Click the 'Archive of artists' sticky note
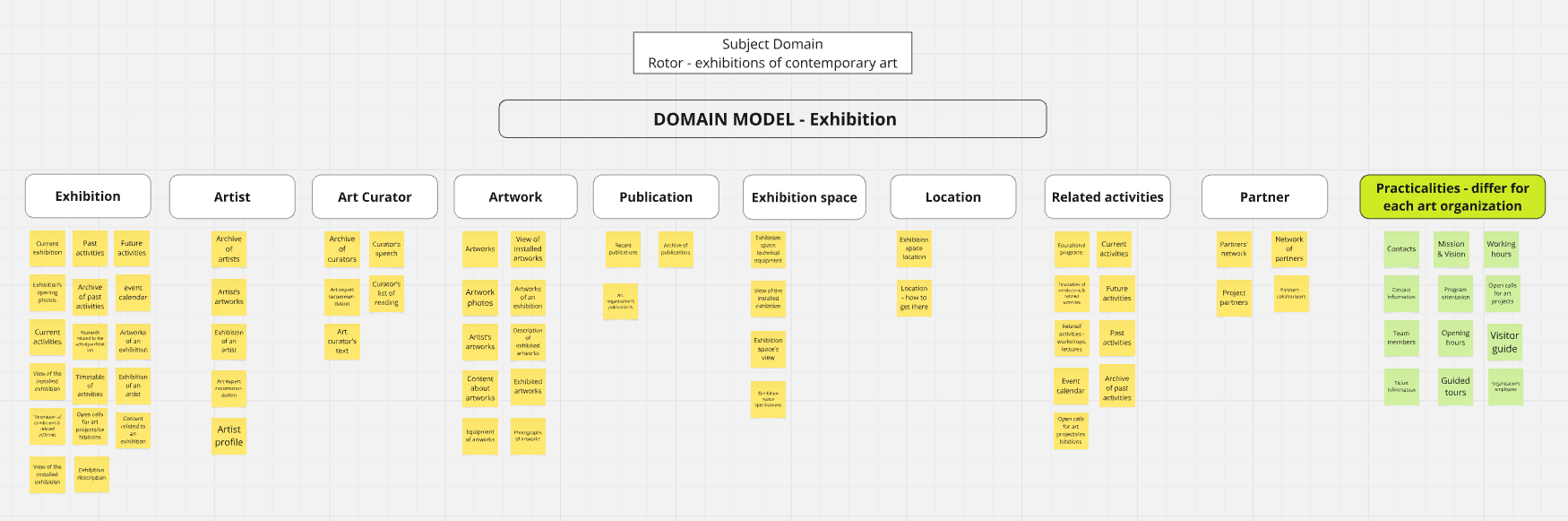 pyautogui.click(x=228, y=249)
